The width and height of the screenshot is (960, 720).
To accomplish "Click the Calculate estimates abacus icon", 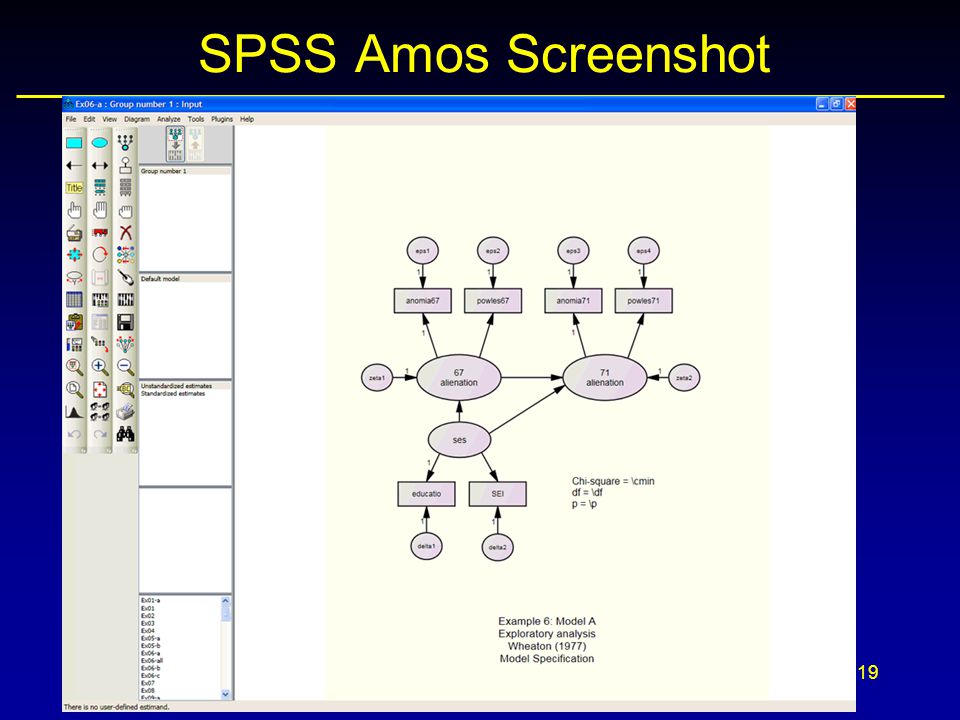I will pyautogui.click(x=126, y=299).
